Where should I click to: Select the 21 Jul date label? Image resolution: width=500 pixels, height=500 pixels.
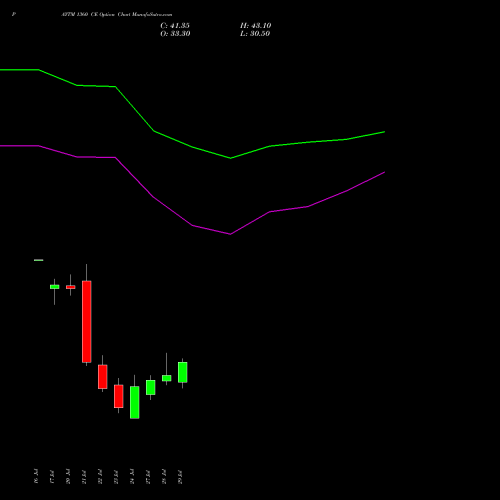click(x=84, y=476)
